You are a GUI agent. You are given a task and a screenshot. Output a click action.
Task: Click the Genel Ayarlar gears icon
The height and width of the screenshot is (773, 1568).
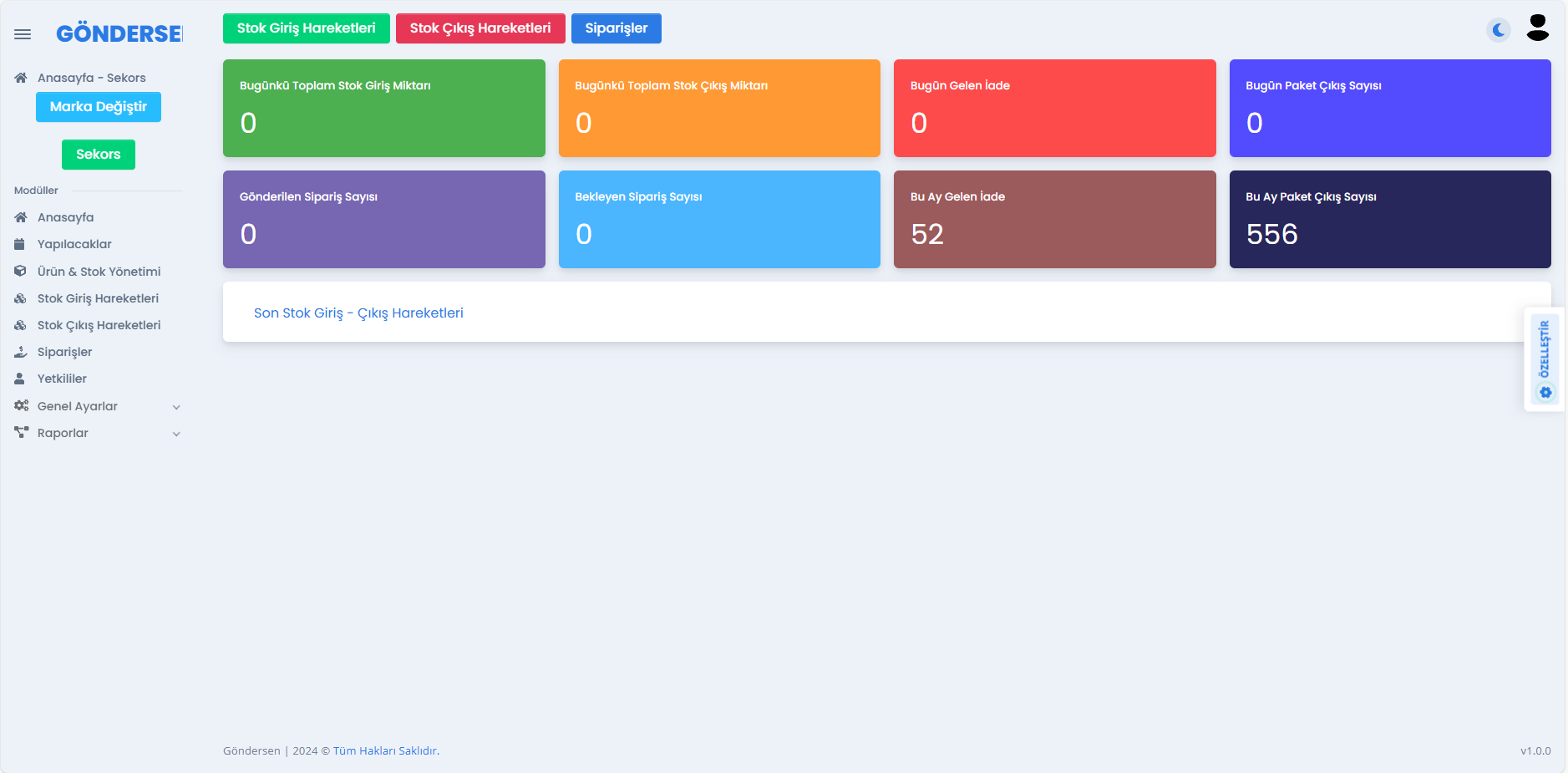coord(22,405)
